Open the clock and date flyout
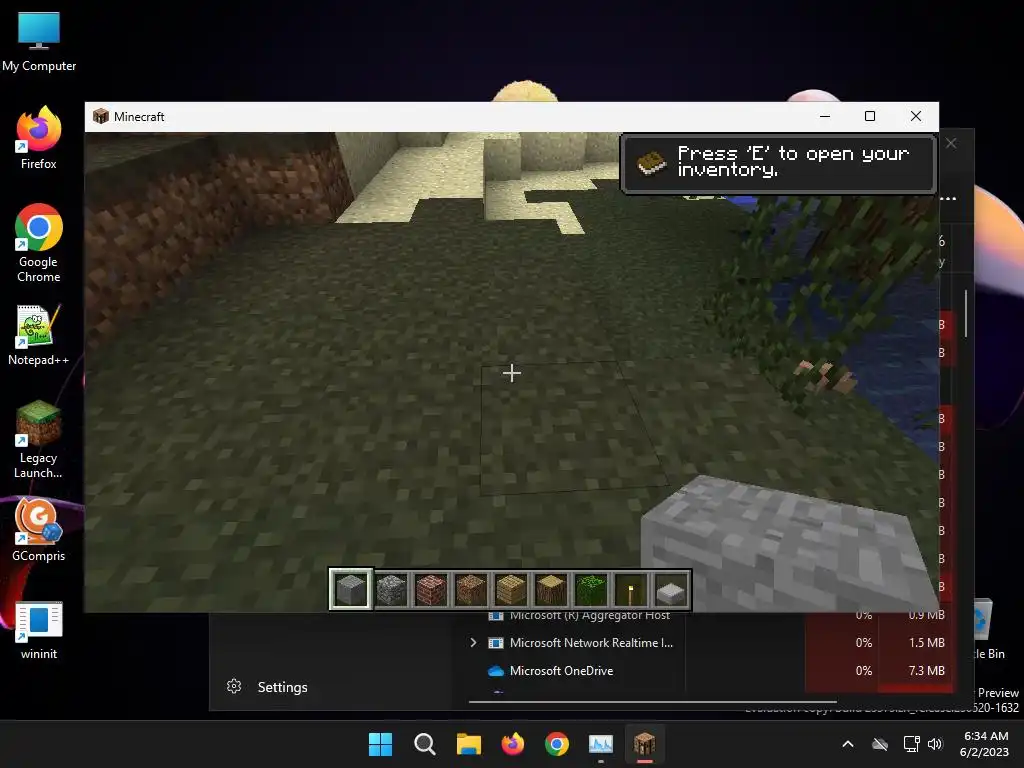 985,744
